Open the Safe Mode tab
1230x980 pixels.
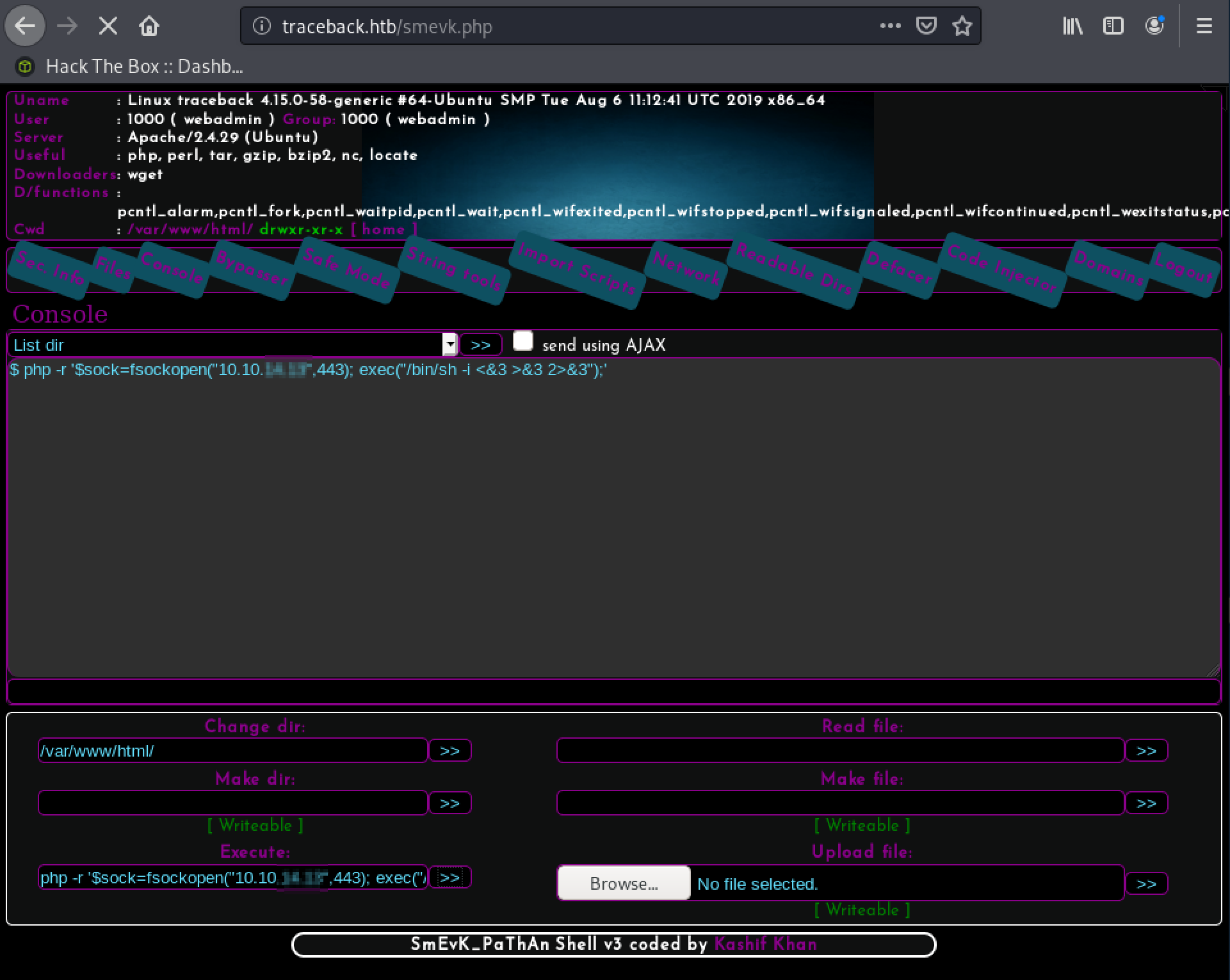tap(347, 269)
